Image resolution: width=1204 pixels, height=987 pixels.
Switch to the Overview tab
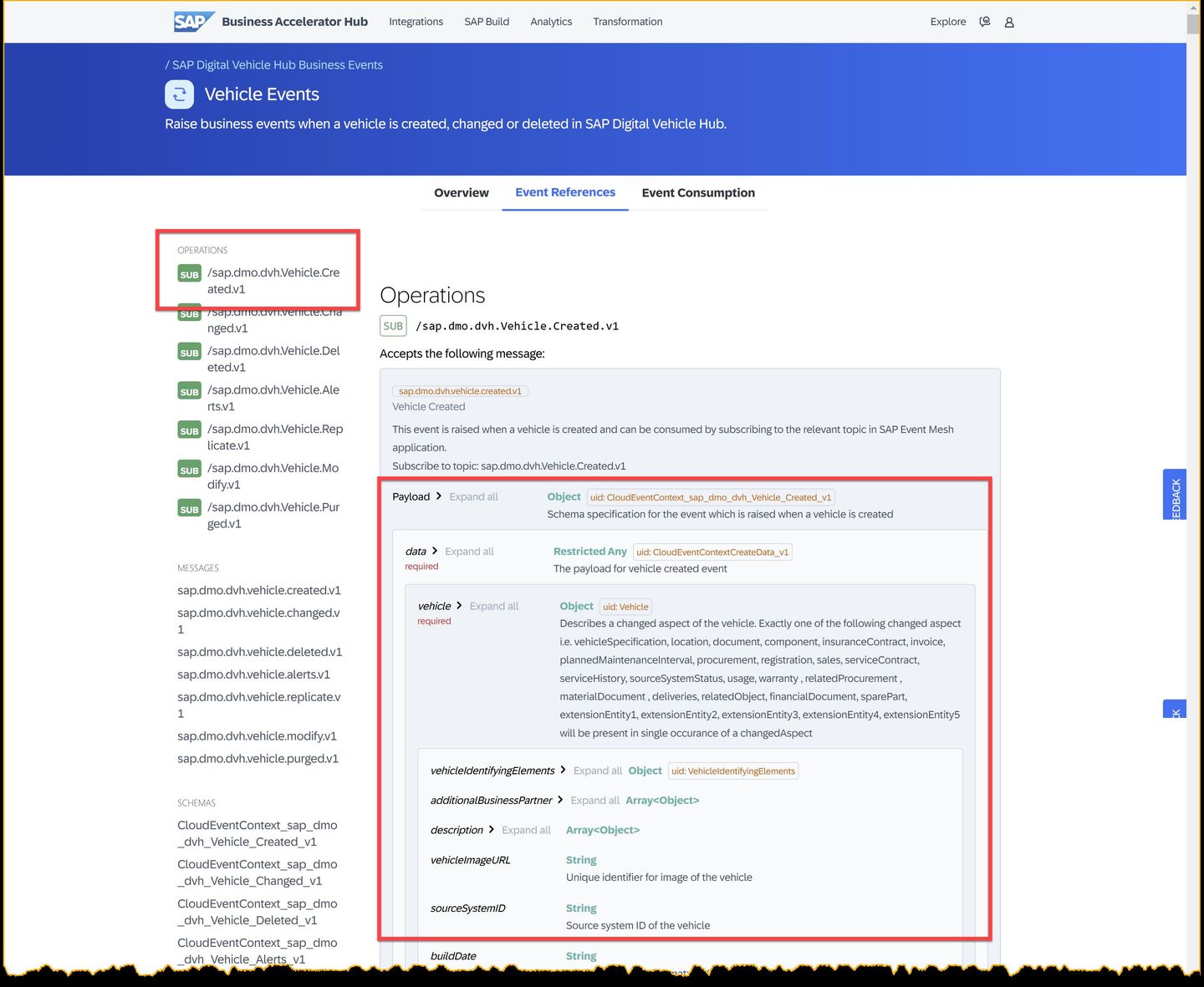pos(462,193)
